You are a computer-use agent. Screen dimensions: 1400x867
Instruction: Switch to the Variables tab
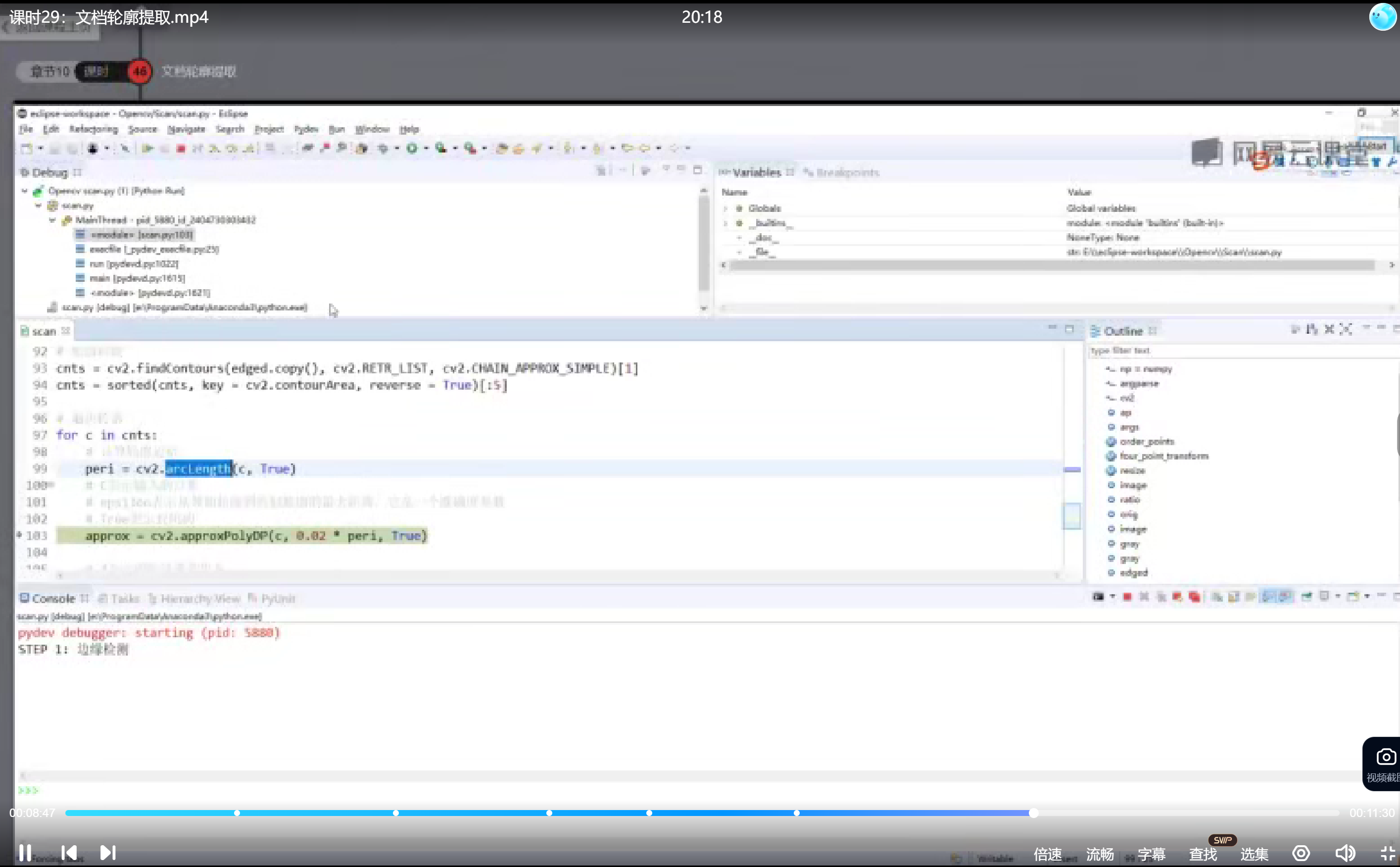757,172
